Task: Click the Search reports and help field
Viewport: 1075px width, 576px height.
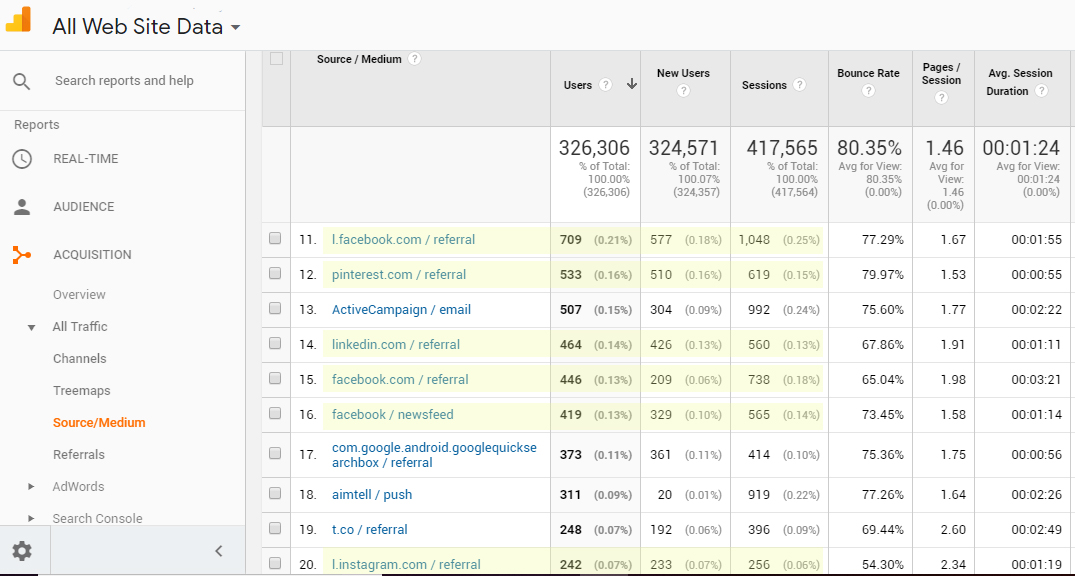Action: pos(124,81)
